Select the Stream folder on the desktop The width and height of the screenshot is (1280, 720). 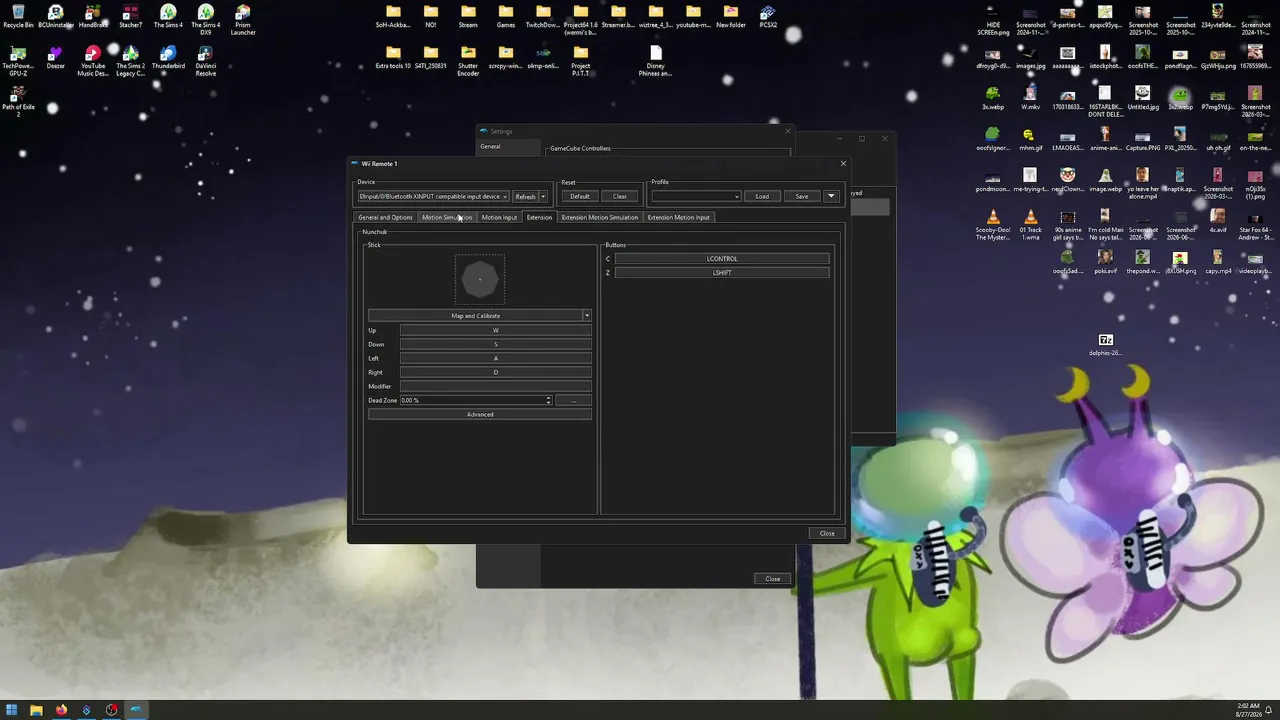pos(468,17)
